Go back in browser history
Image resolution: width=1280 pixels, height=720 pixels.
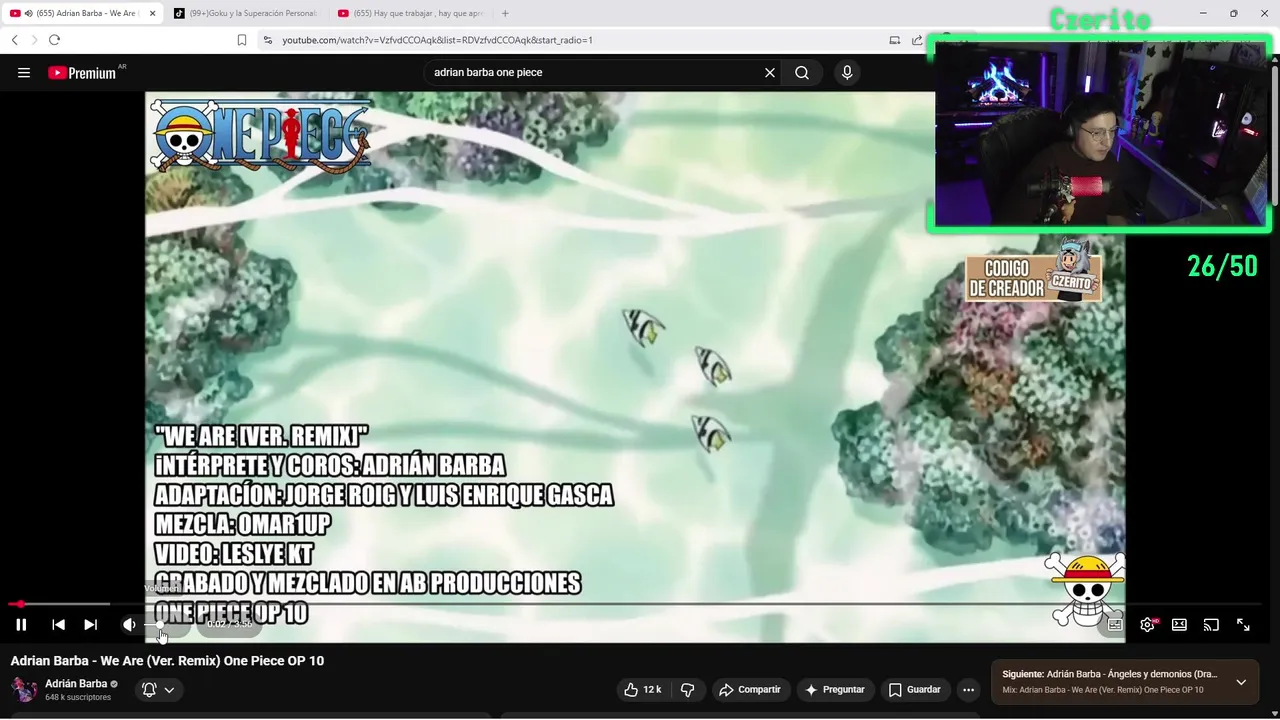(x=15, y=40)
